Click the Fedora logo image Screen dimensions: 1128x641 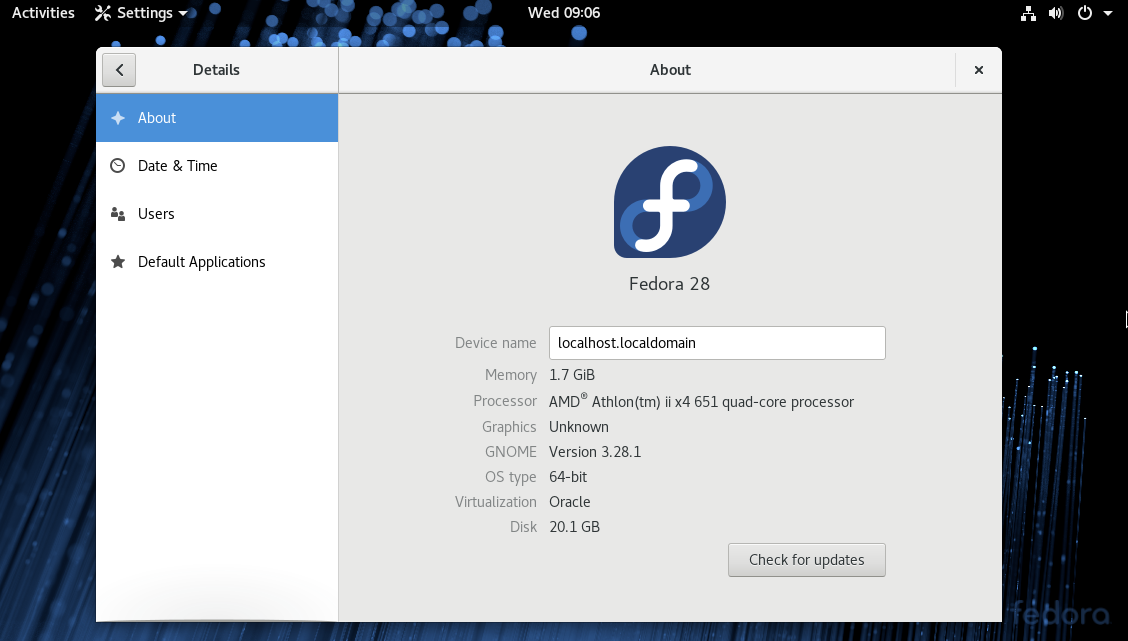[670, 202]
